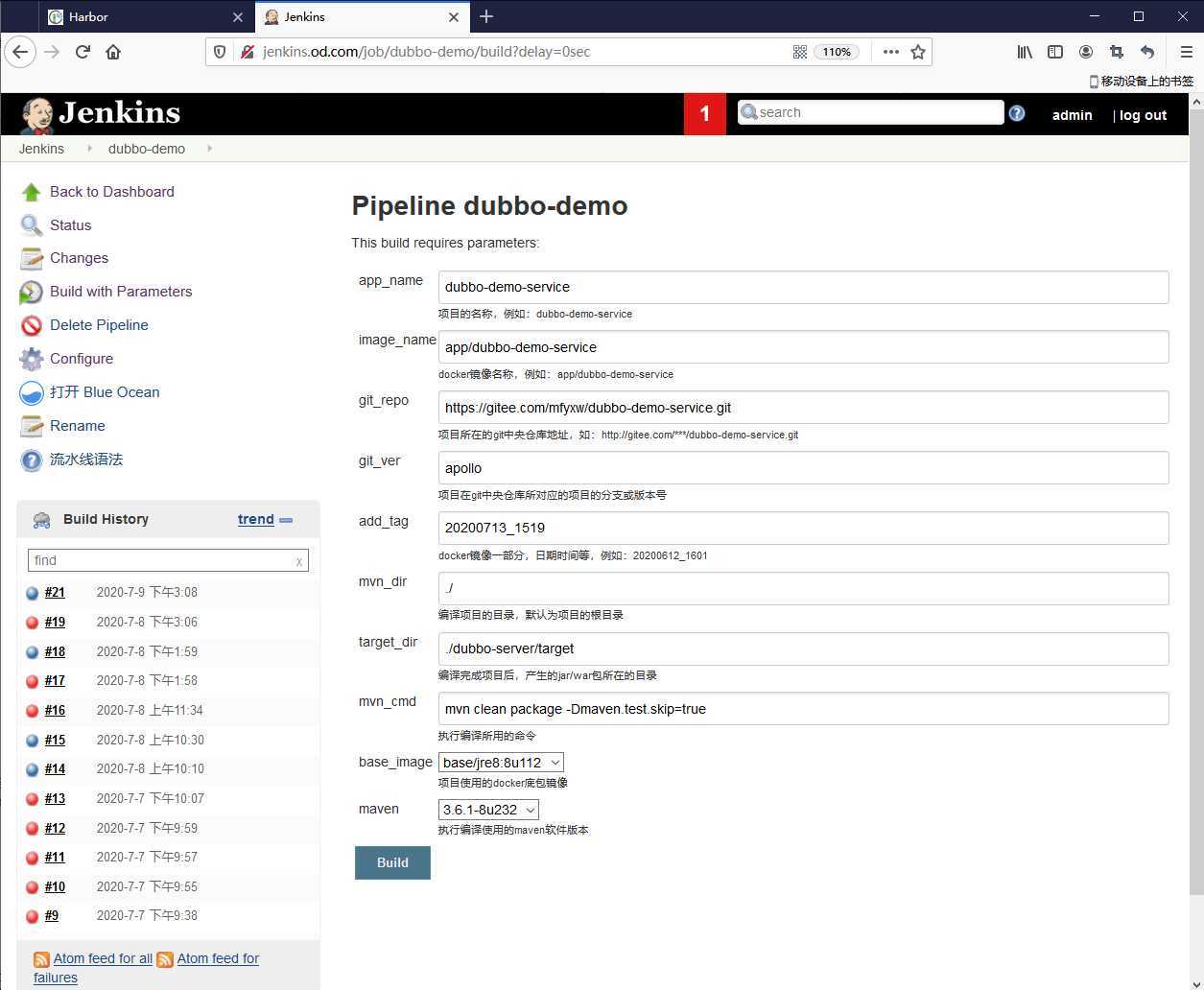Click into the target_dir input field

tap(803, 648)
